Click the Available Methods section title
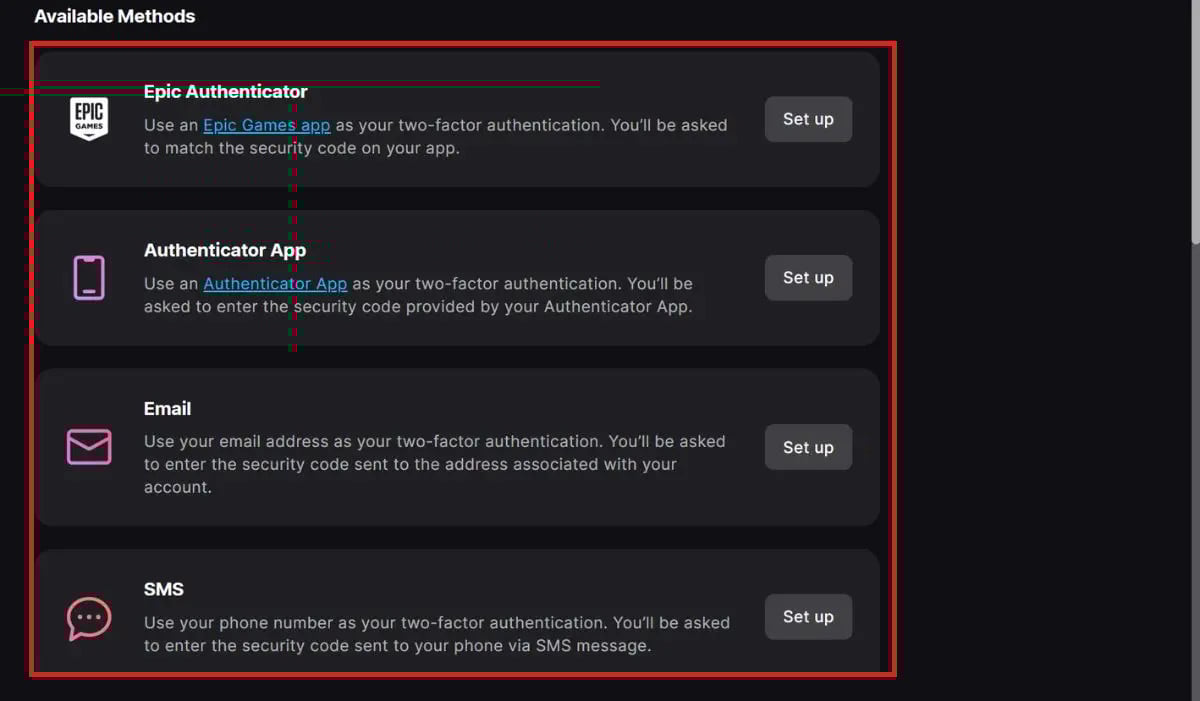The image size is (1200, 701). [x=114, y=17]
